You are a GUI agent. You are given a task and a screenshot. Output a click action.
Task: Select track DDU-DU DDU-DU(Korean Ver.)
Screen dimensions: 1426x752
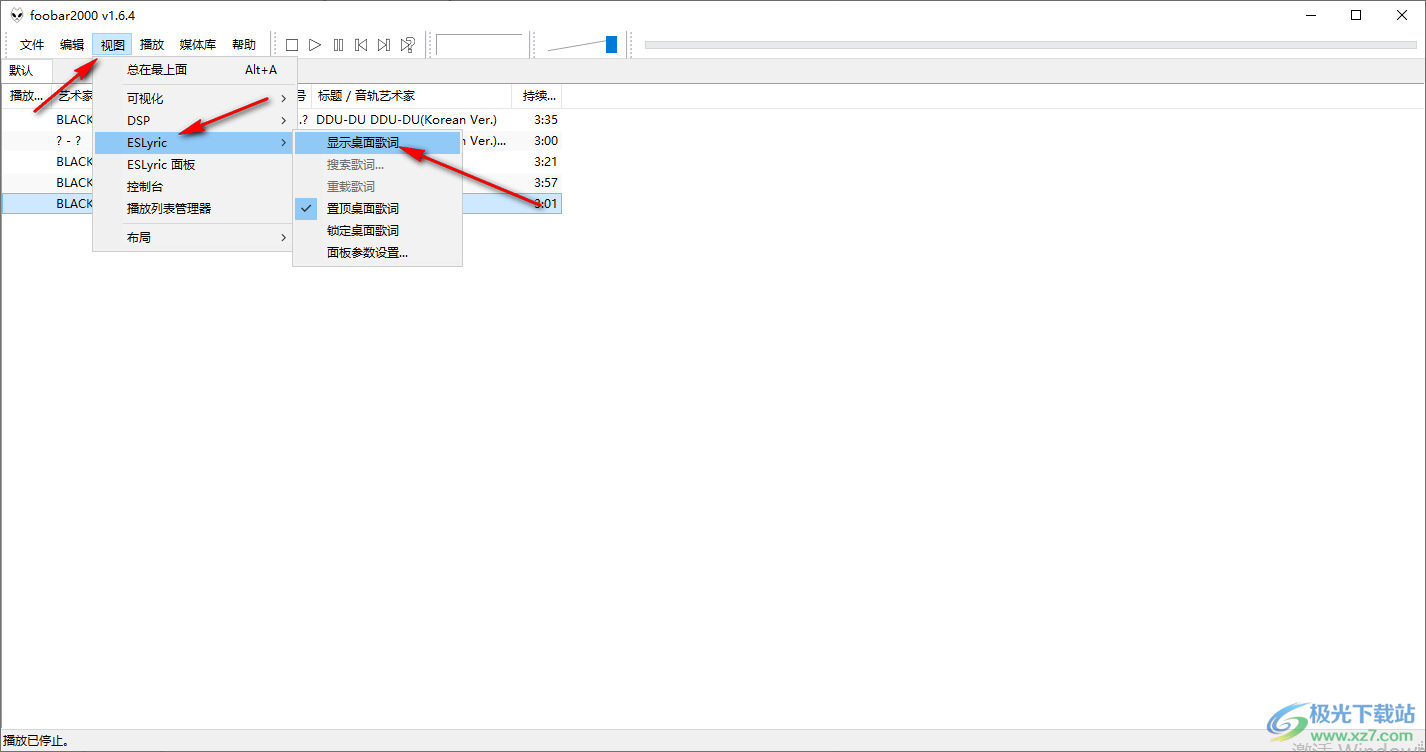click(x=406, y=120)
